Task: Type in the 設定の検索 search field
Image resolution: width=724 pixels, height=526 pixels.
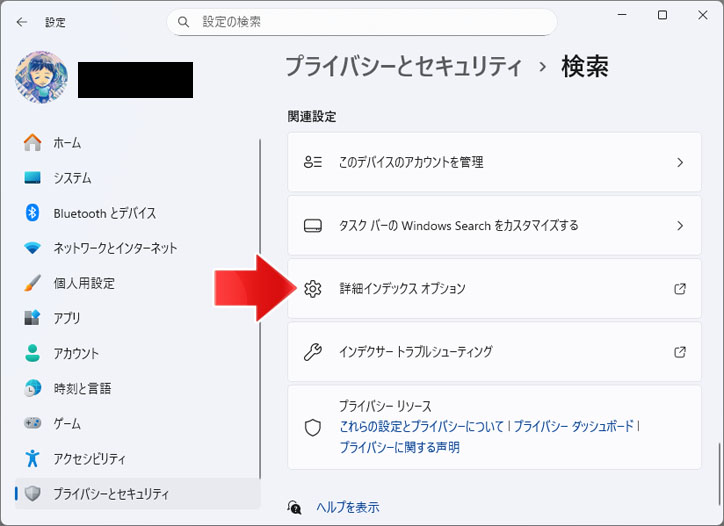Action: pyautogui.click(x=370, y=21)
